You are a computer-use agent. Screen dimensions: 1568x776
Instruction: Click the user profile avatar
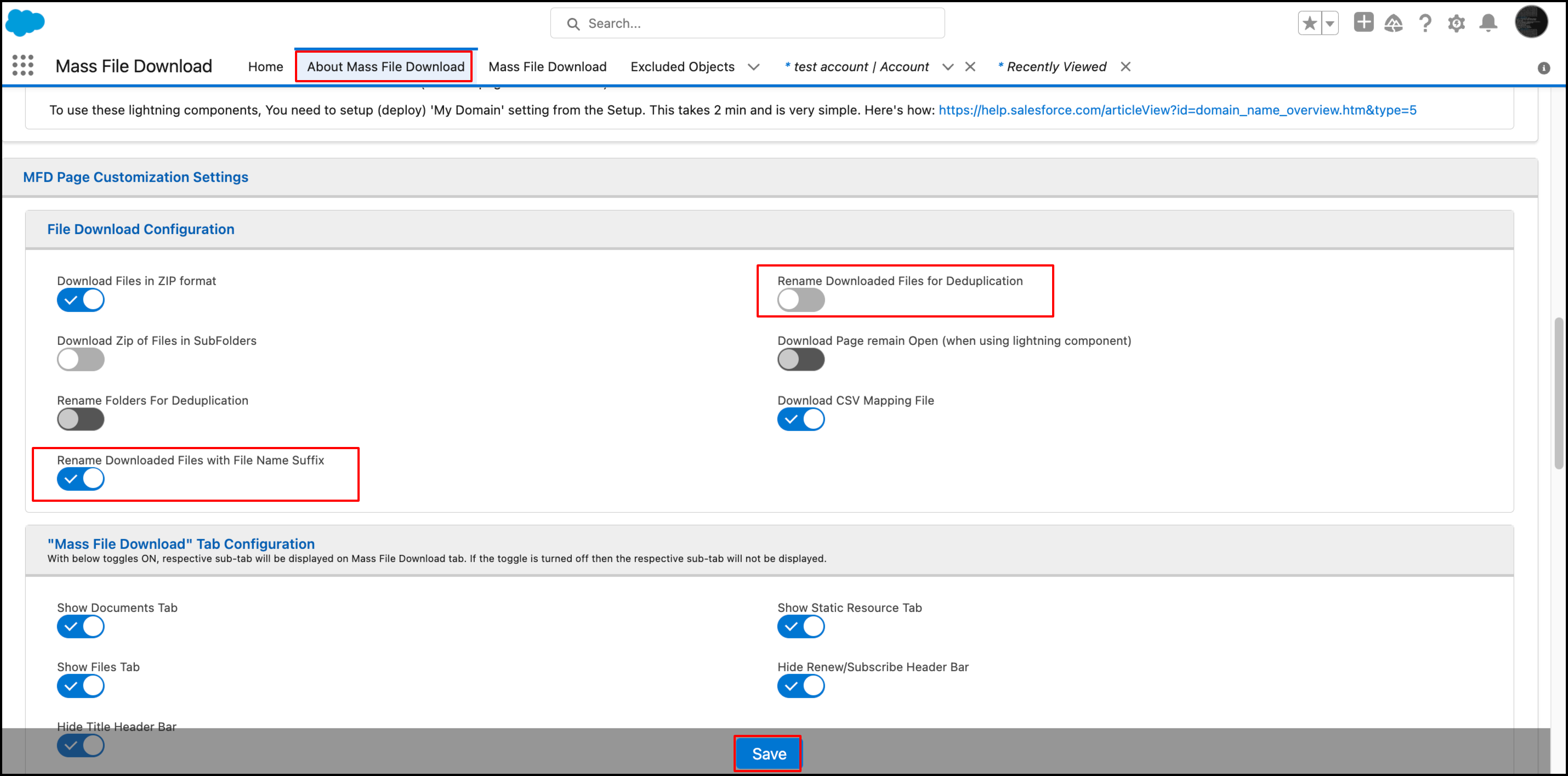tap(1530, 22)
